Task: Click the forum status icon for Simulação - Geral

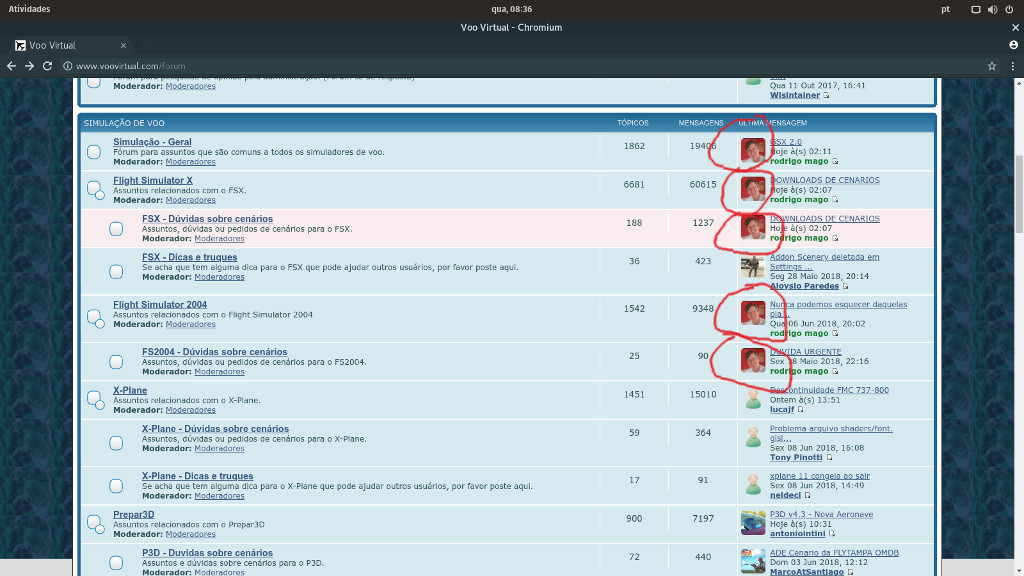Action: click(94, 152)
